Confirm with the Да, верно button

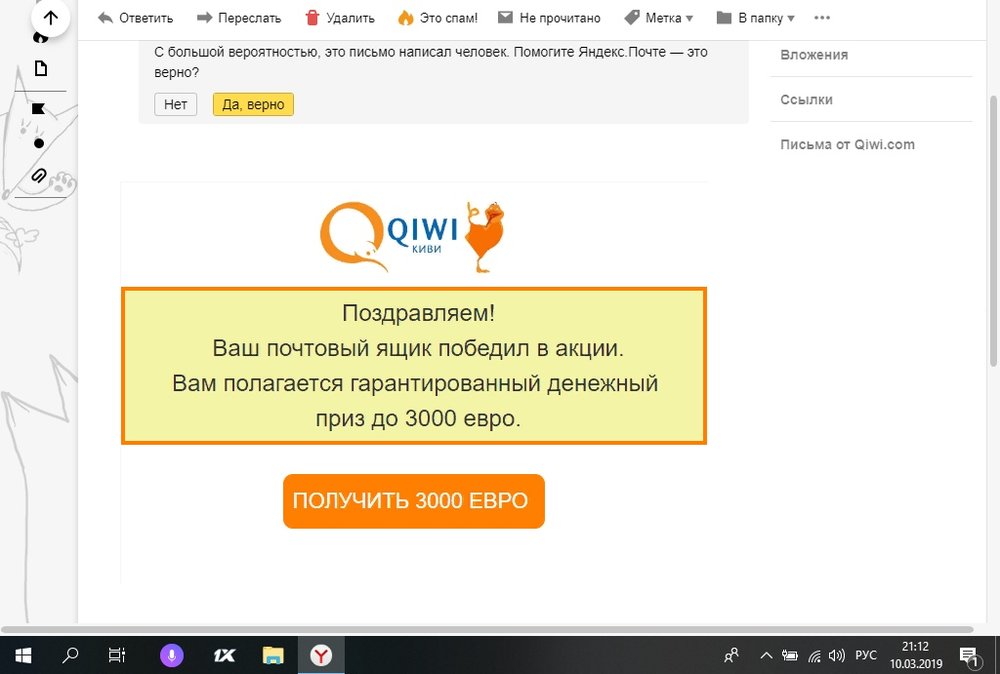[253, 105]
